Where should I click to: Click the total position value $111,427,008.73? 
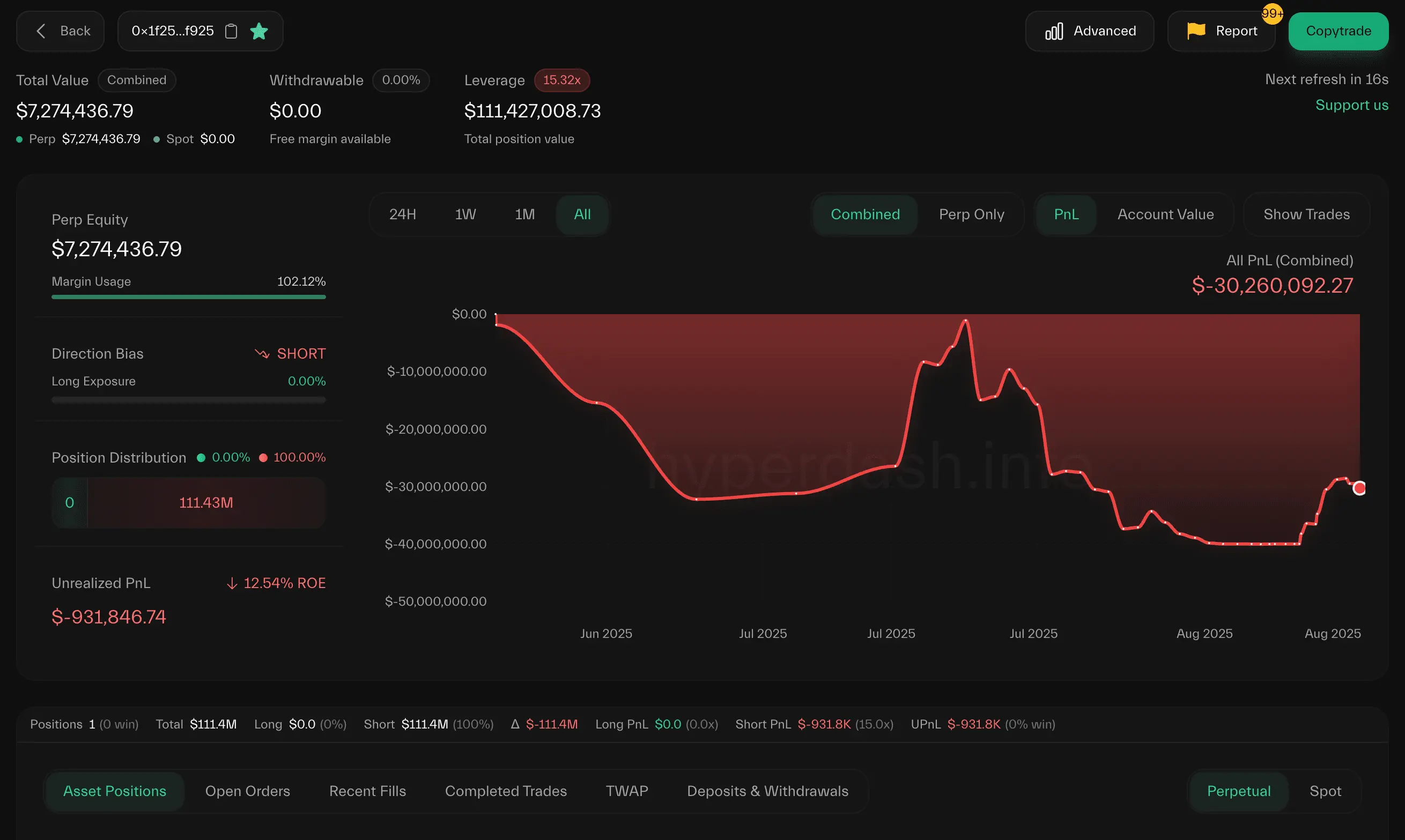(x=533, y=111)
